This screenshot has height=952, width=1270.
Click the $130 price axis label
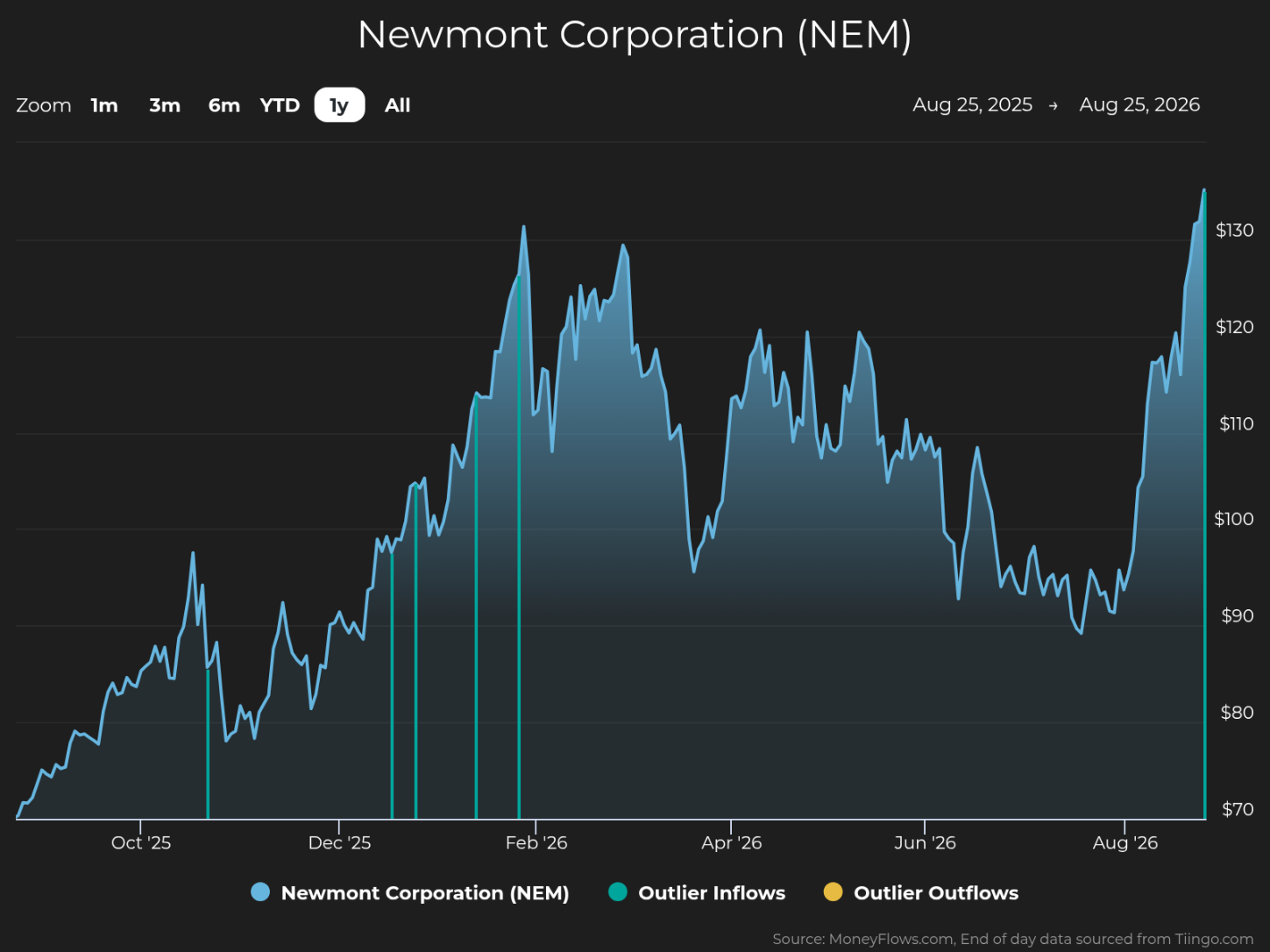1234,230
